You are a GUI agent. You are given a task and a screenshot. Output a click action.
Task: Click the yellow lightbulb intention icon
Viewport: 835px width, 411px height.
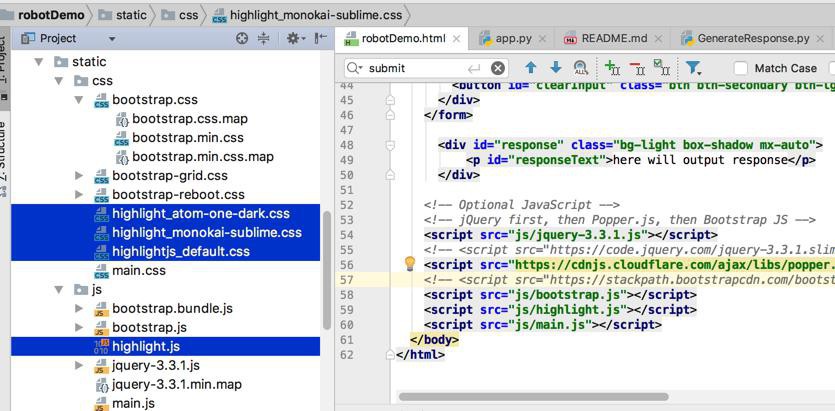(x=410, y=263)
